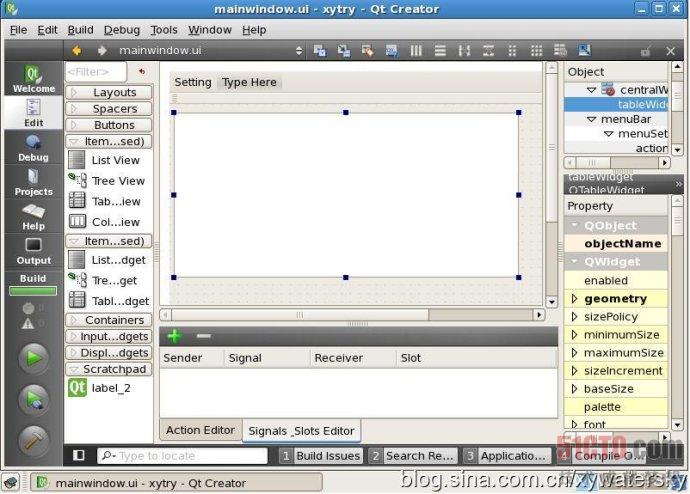Expand the Buttons widget group

click(x=109, y=125)
